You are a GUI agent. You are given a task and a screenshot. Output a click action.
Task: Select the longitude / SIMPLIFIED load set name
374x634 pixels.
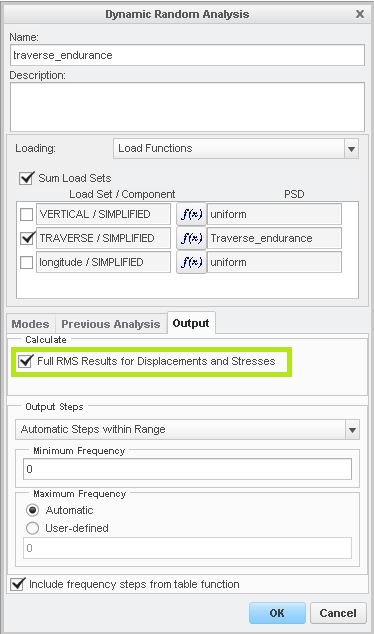point(104,262)
